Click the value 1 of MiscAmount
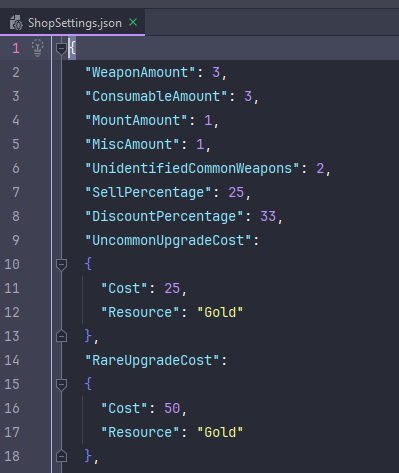 pyautogui.click(x=200, y=144)
